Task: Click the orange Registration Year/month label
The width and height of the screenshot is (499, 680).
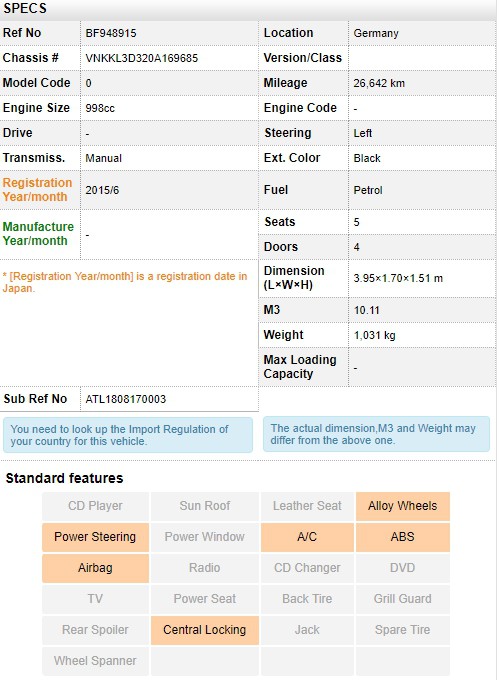Action: (x=37, y=190)
